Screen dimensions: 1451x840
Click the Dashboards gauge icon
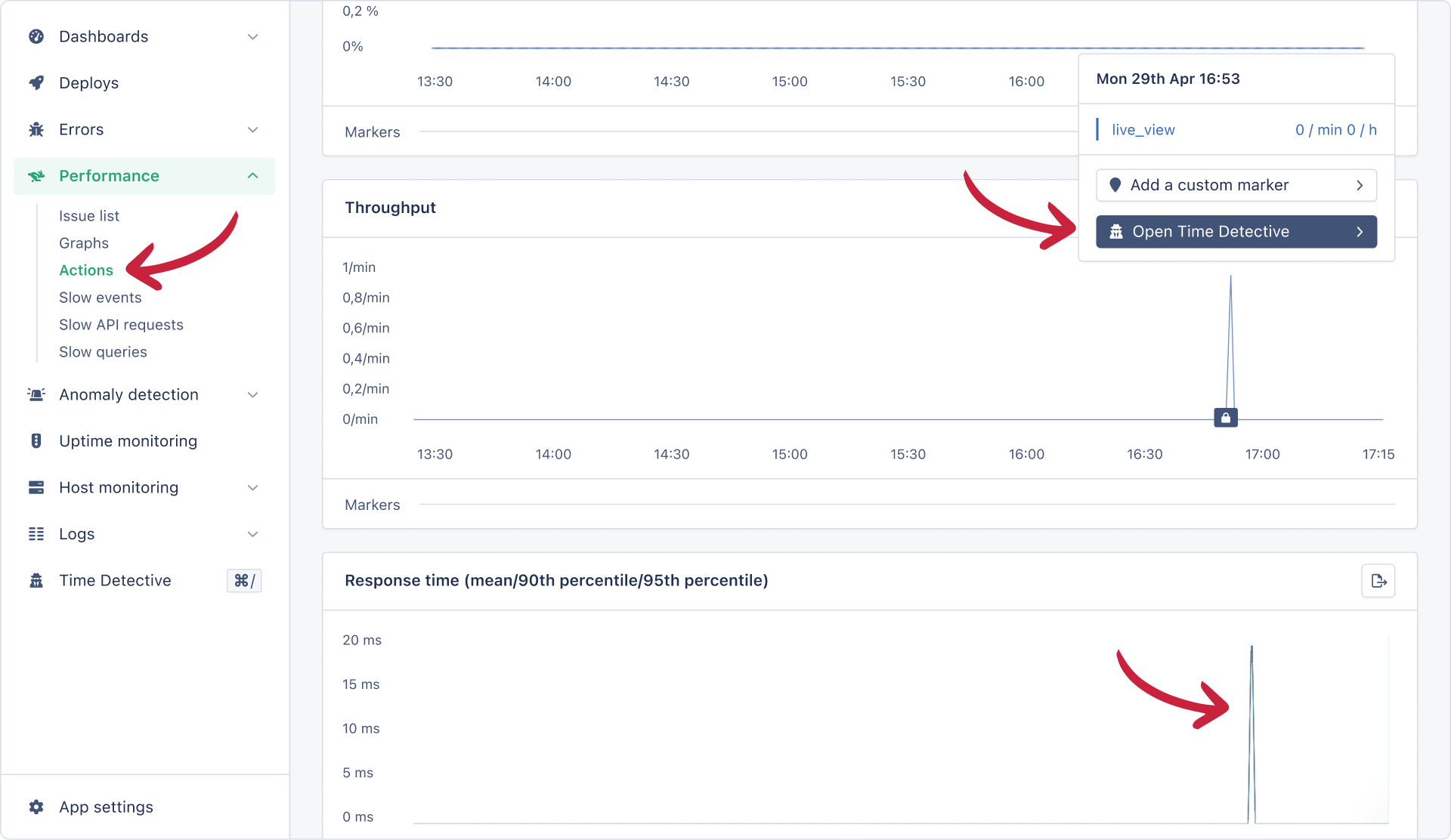point(36,36)
